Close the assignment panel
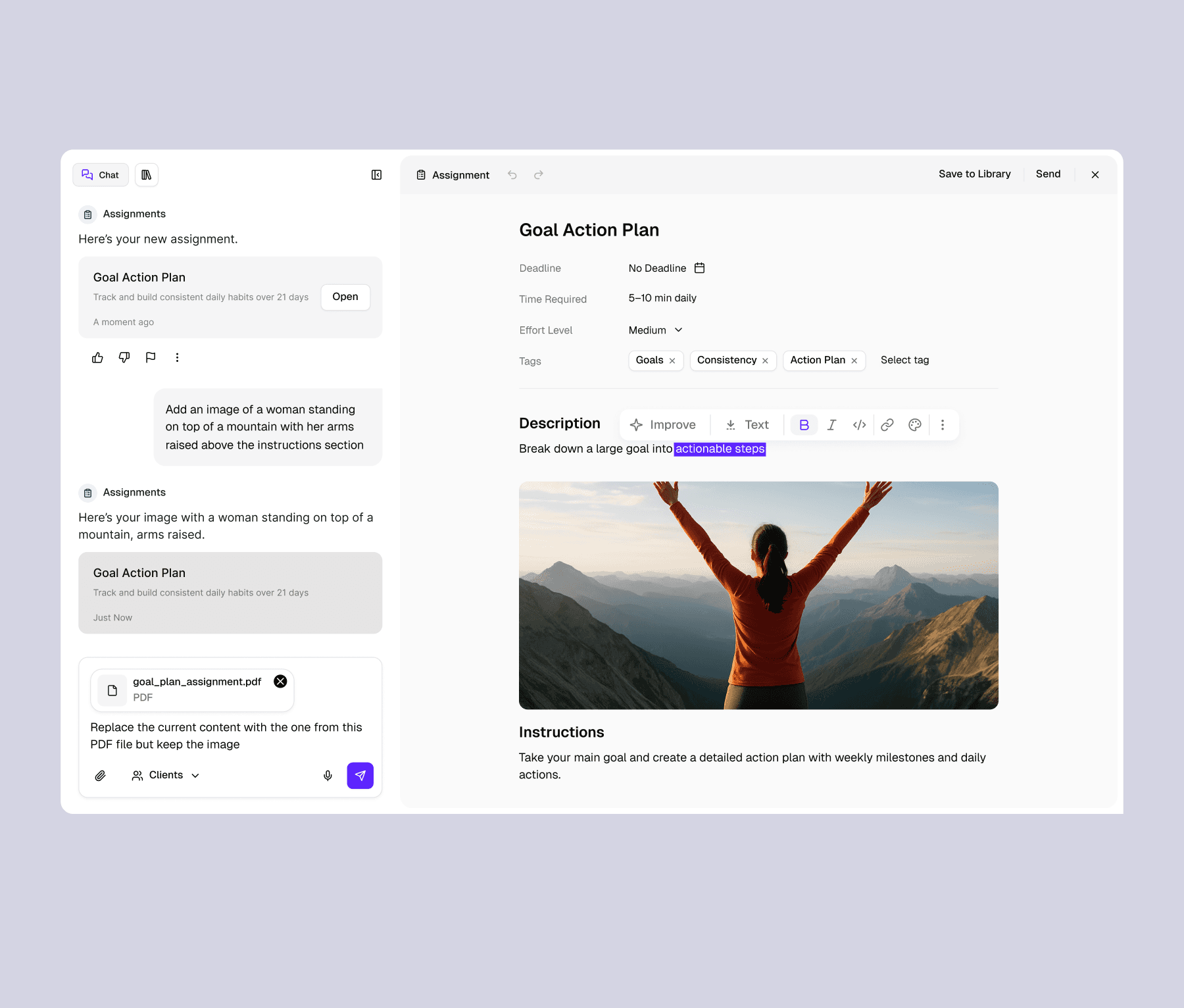The image size is (1184, 1008). pyautogui.click(x=1095, y=175)
